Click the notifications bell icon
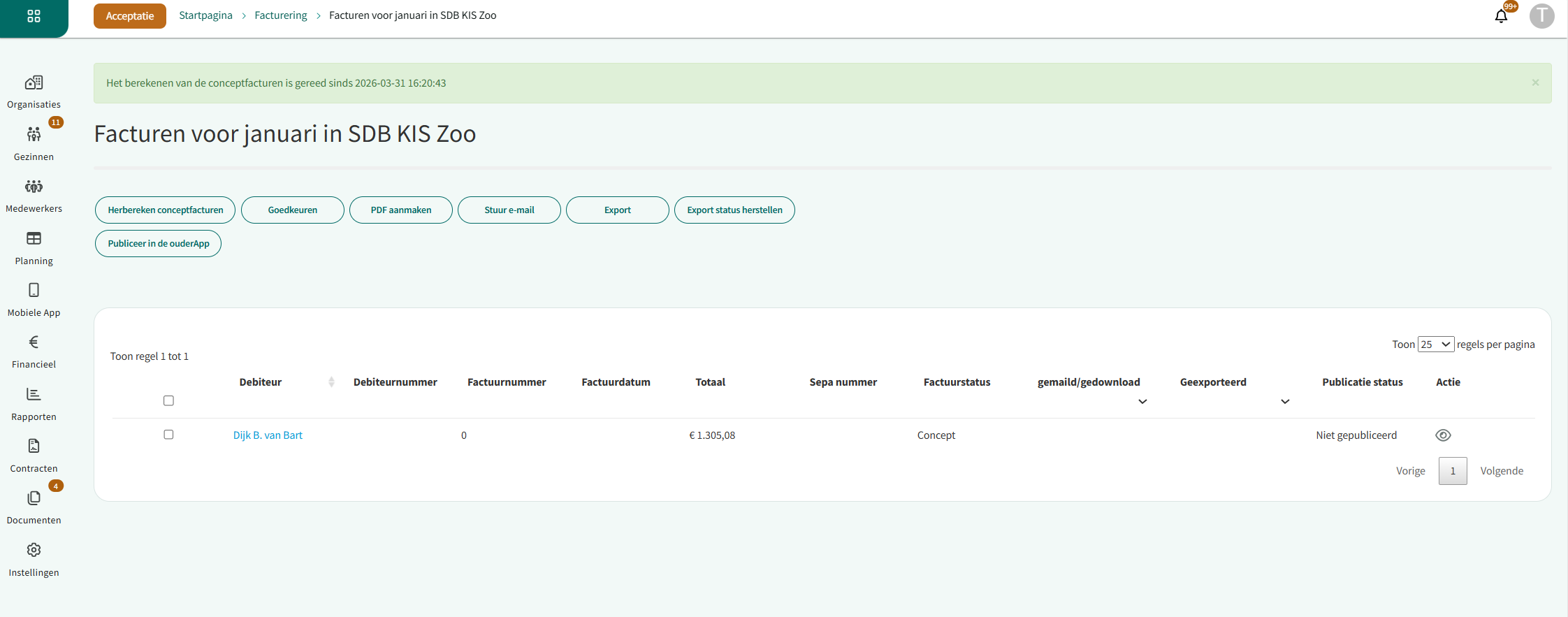This screenshot has width=1568, height=617. click(1500, 16)
